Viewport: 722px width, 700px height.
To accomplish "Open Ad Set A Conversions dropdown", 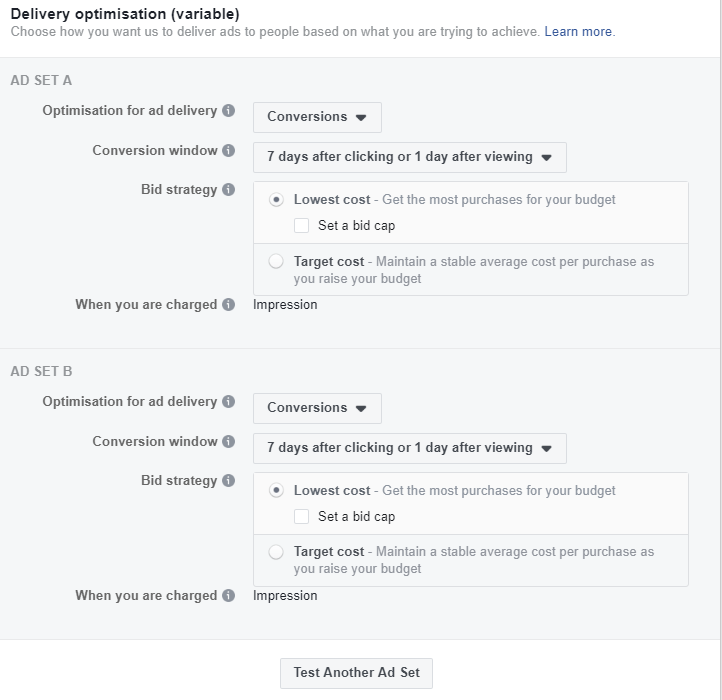I will (x=317, y=117).
